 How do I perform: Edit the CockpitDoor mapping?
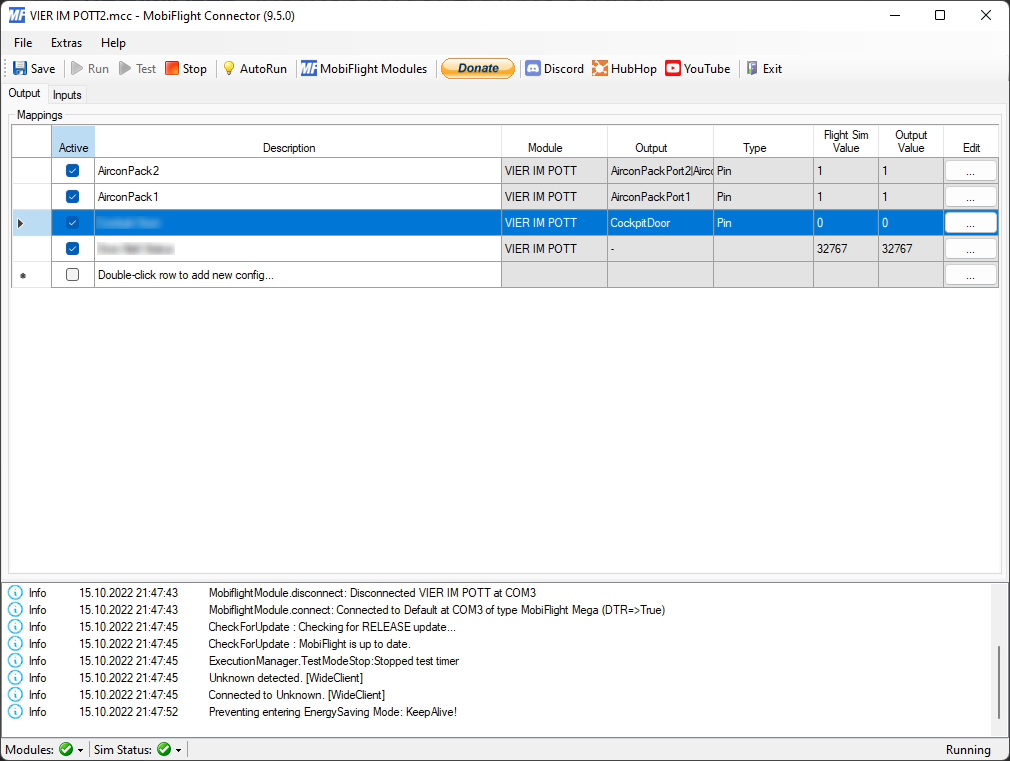970,223
